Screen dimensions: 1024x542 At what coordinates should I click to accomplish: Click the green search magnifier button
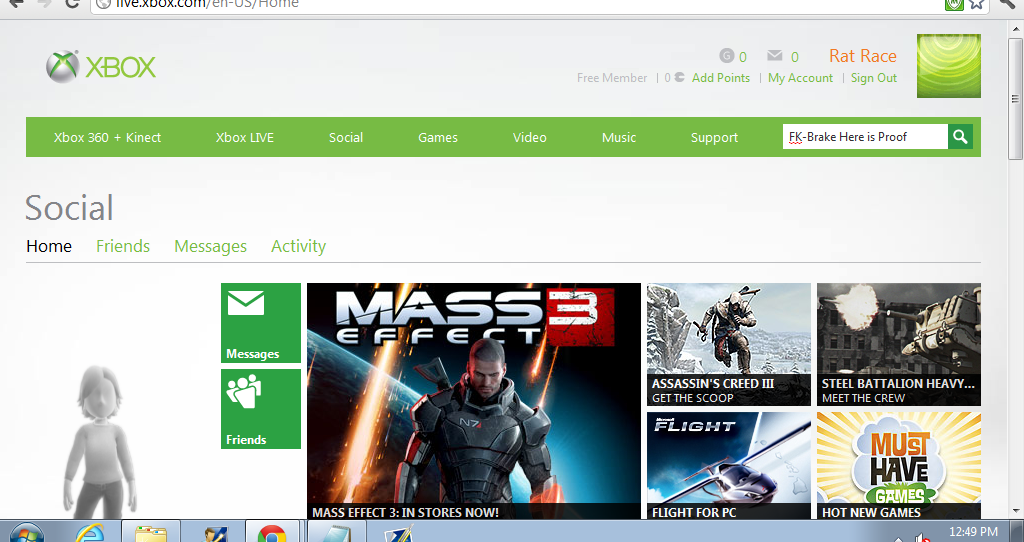[x=960, y=136]
